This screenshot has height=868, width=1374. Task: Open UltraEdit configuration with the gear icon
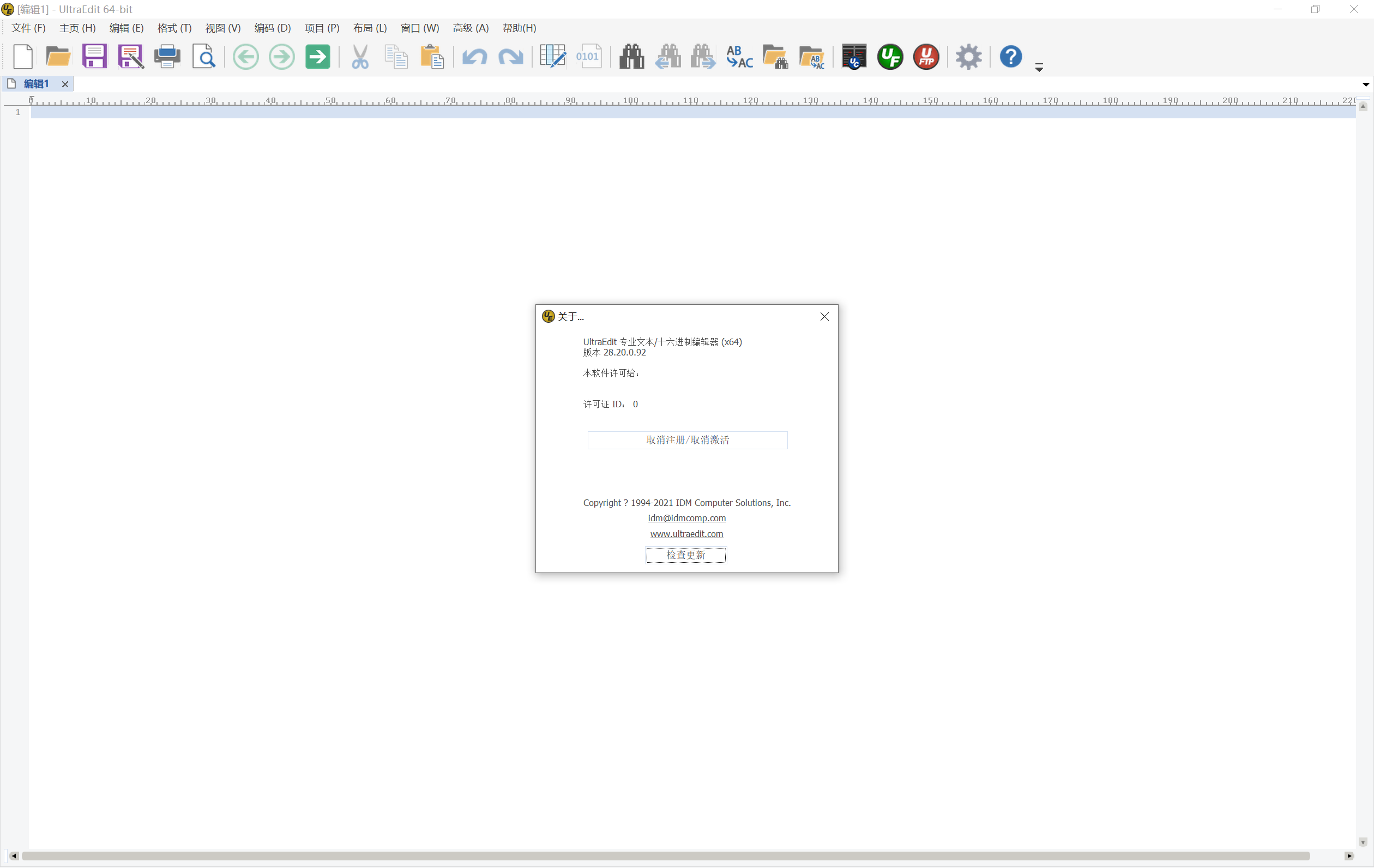[969, 57]
